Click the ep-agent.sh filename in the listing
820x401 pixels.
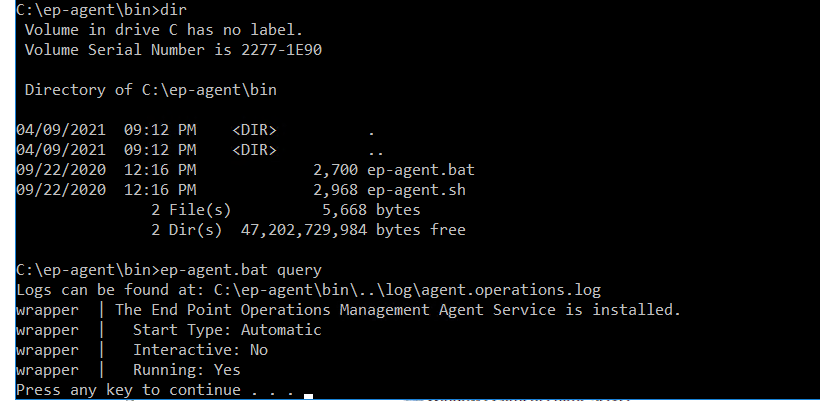click(x=416, y=190)
